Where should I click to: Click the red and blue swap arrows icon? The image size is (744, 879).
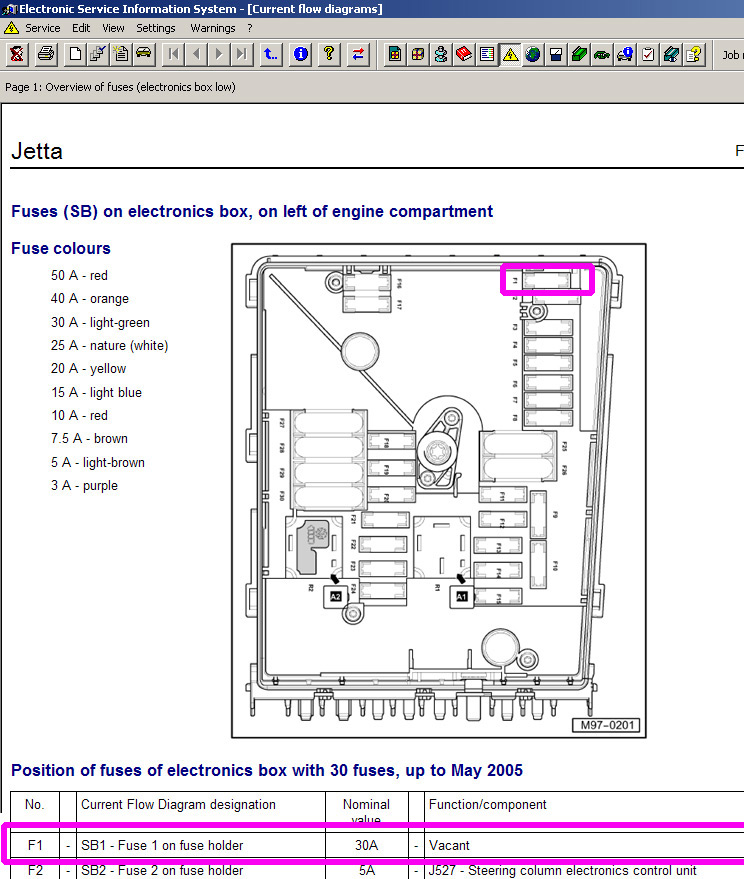point(358,54)
